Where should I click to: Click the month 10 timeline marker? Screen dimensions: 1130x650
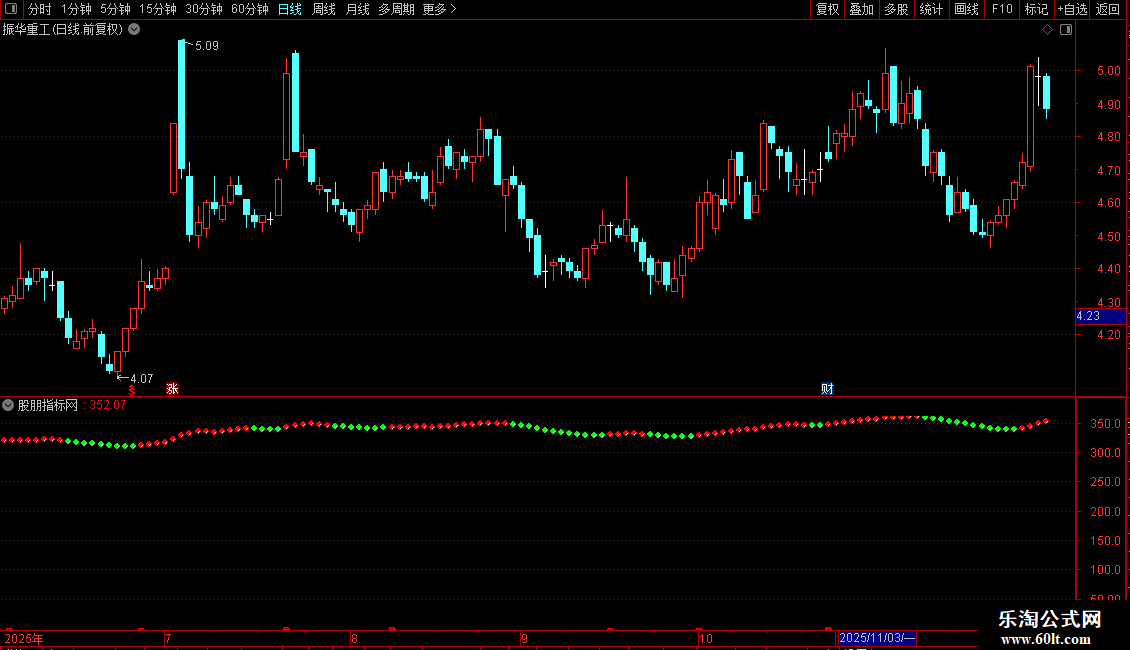coord(706,638)
